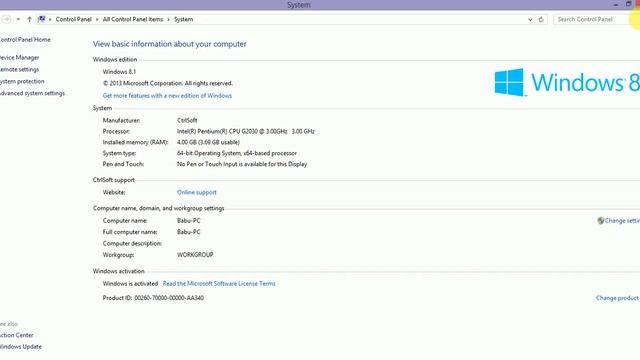640x360 pixels.
Task: Open Change settings for computer name
Action: coord(622,220)
